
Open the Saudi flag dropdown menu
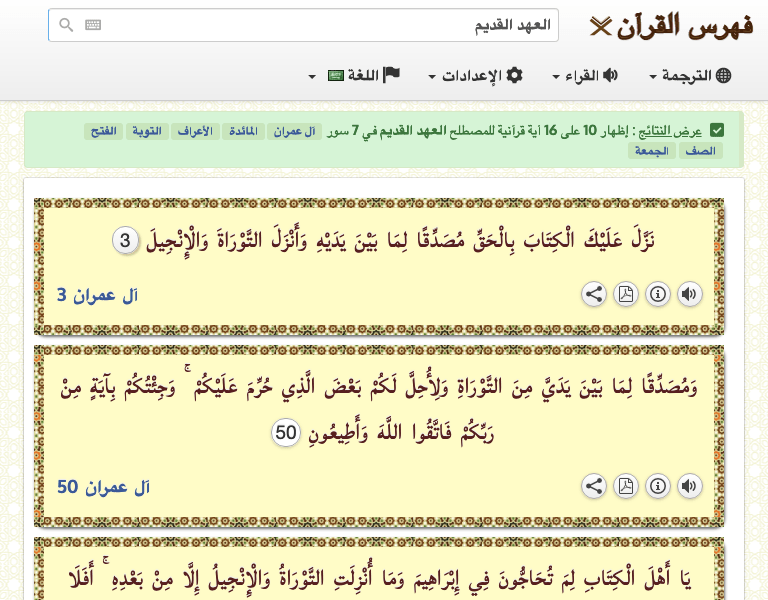(326, 76)
